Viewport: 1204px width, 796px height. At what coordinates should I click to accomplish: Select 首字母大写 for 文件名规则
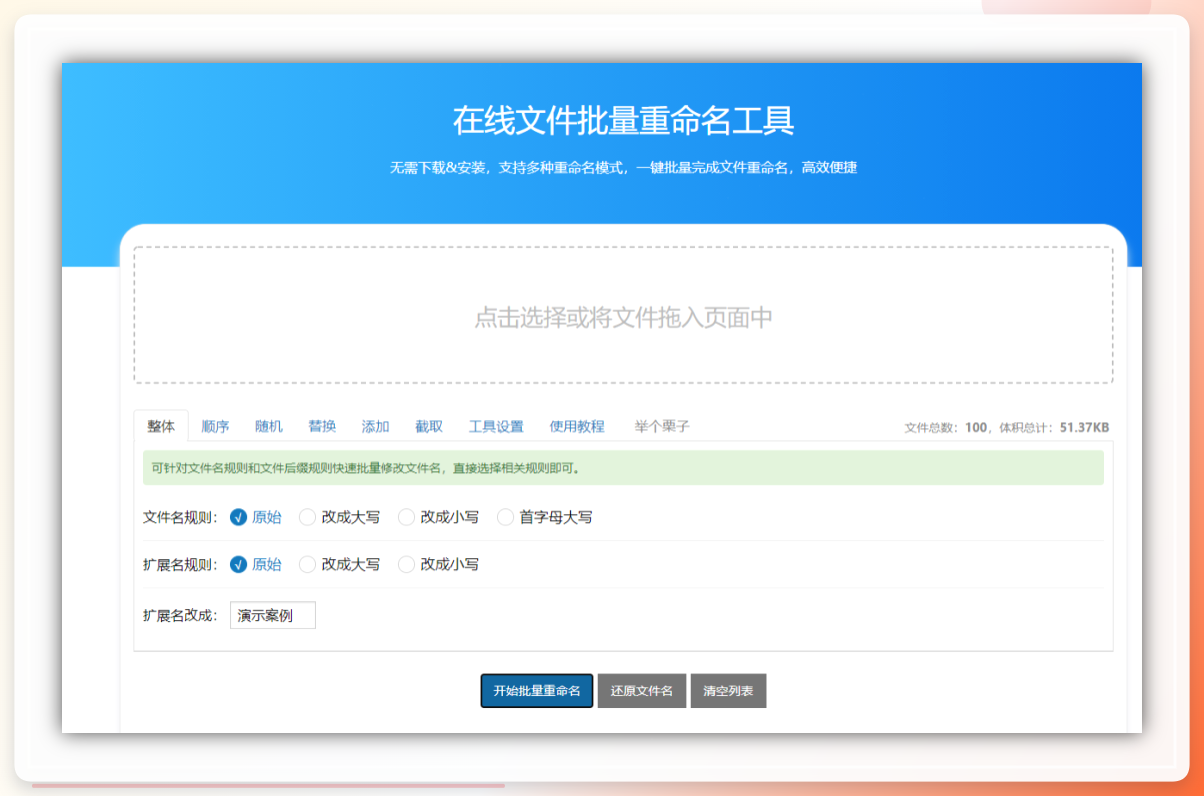pyautogui.click(x=545, y=517)
